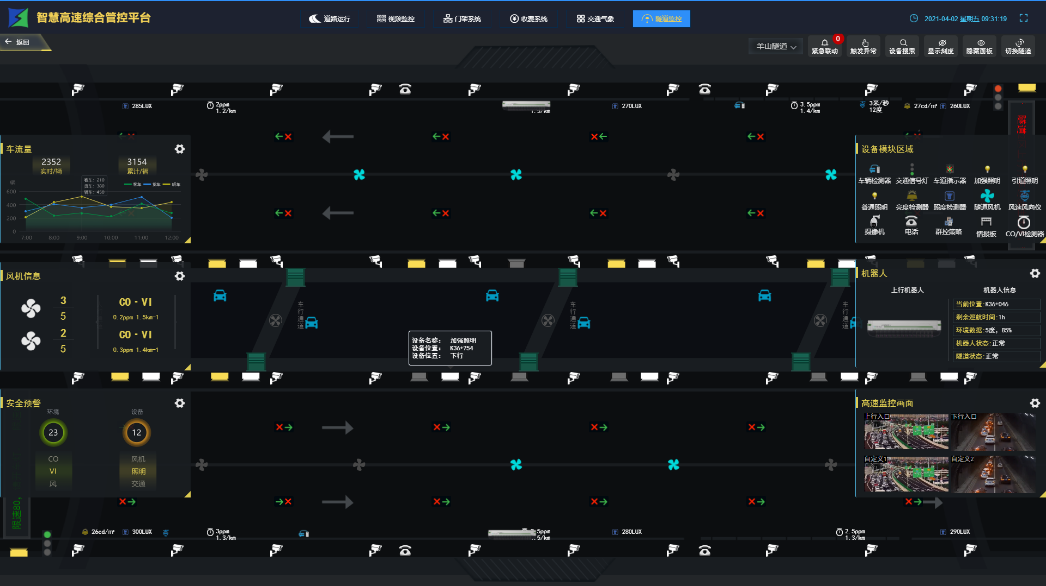The image size is (1046, 586).
Task: Click the 风机信息 panel gear icon
Action: [x=180, y=276]
